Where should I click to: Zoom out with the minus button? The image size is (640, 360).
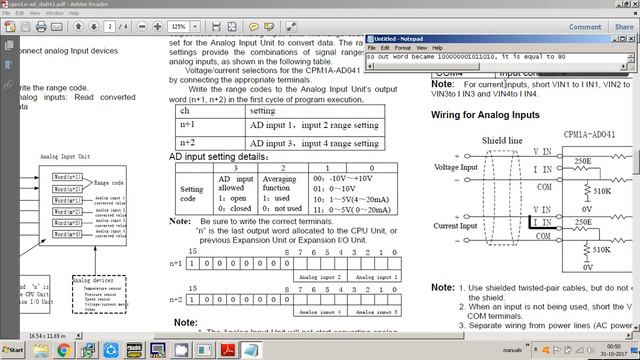coord(142,27)
